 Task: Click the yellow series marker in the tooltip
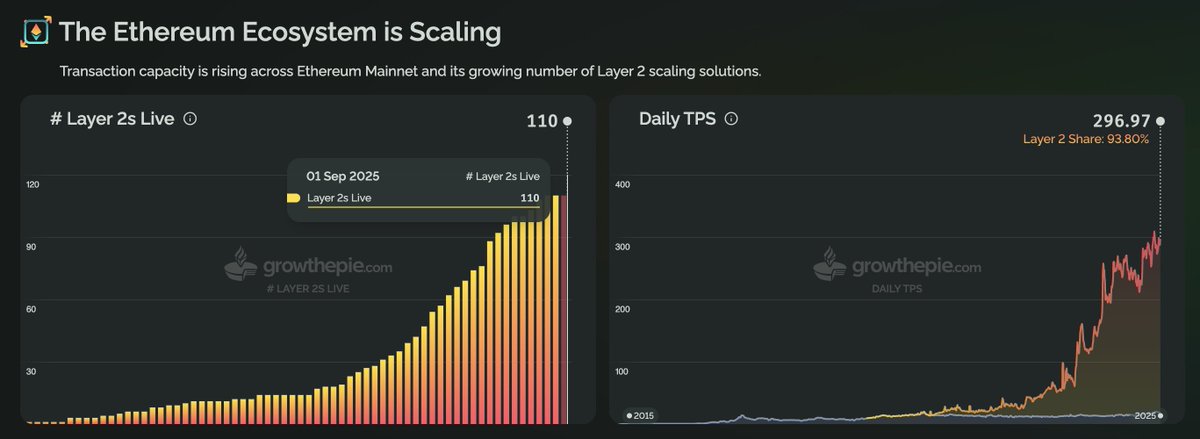293,198
